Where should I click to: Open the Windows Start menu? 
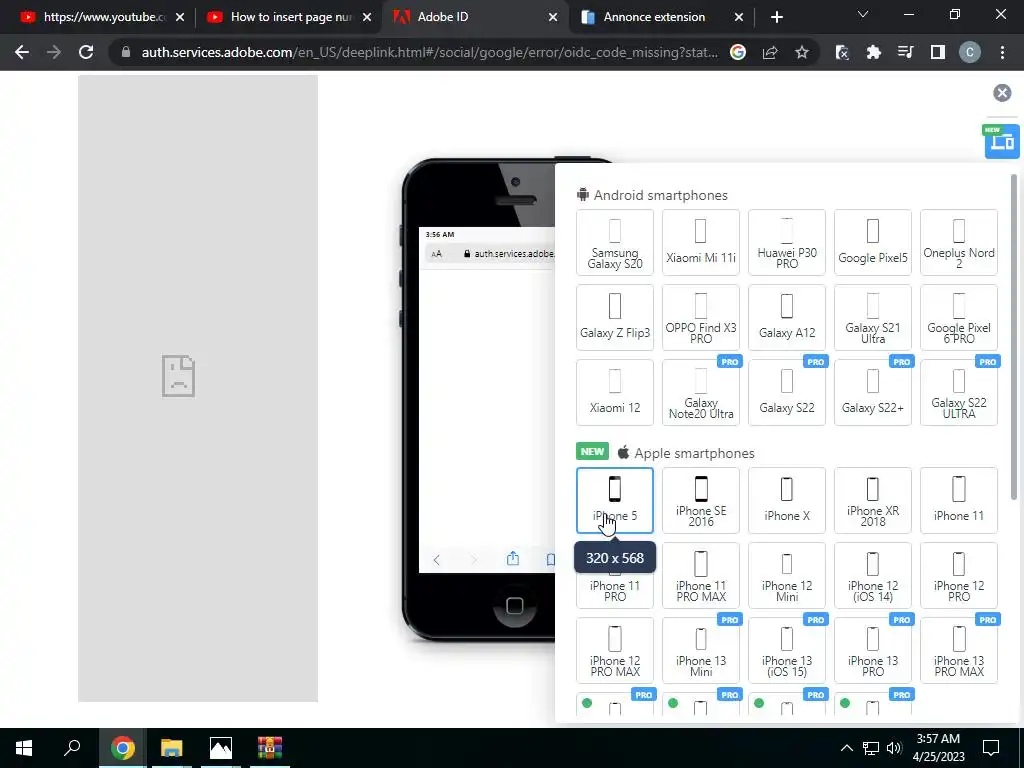pyautogui.click(x=24, y=748)
